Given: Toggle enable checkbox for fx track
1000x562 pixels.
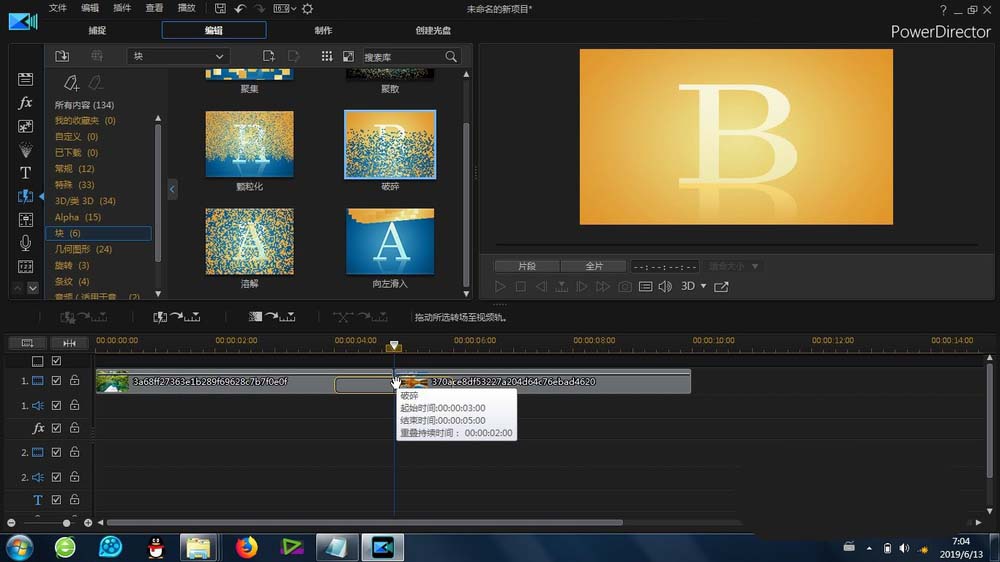Looking at the screenshot, I should (56, 427).
